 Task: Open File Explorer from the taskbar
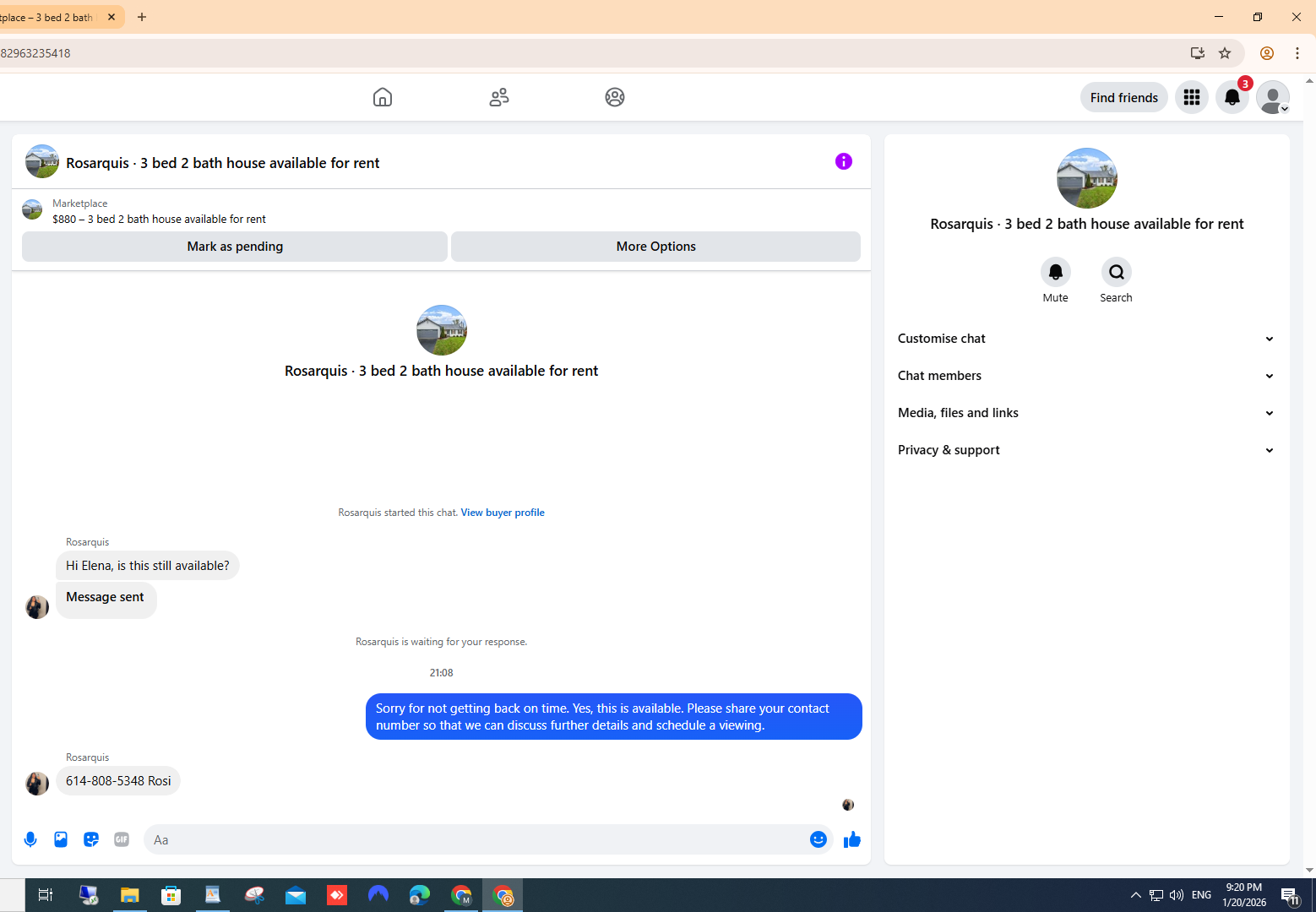(x=129, y=895)
